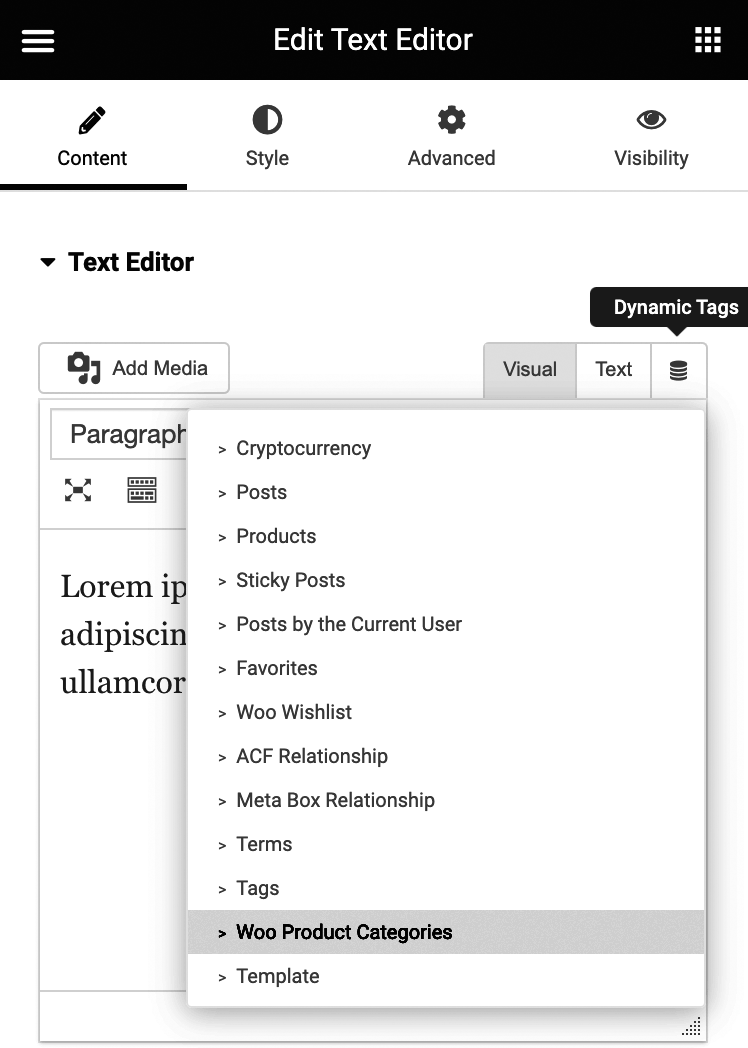748x1048 pixels.
Task: Click the Add Media button
Action: pos(133,368)
